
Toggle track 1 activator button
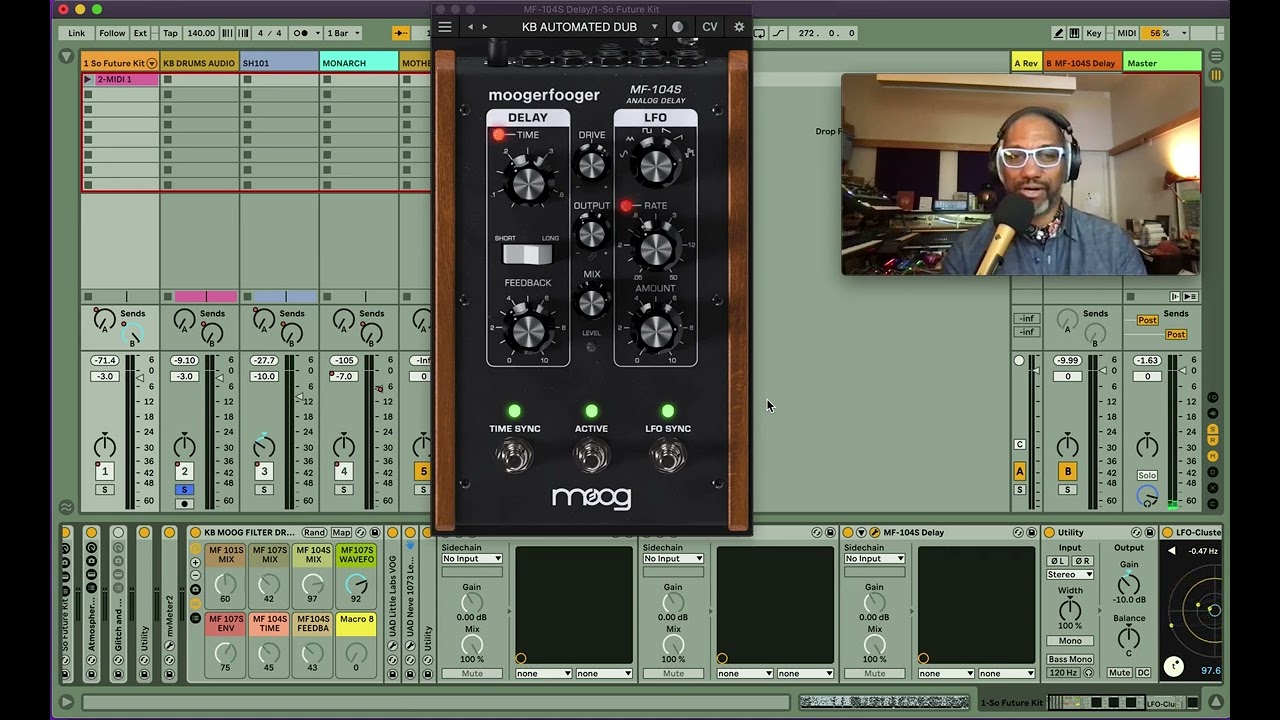(104, 471)
